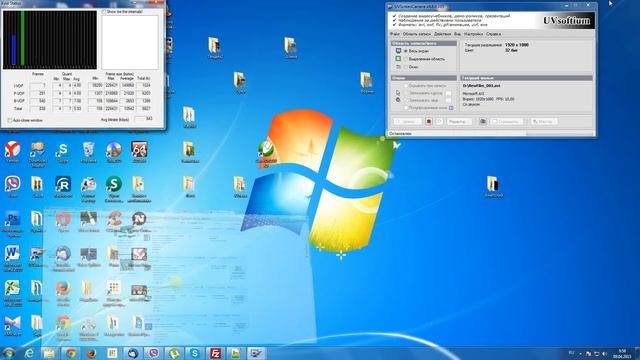Click the I-VOP Frames value field

pos(38,86)
